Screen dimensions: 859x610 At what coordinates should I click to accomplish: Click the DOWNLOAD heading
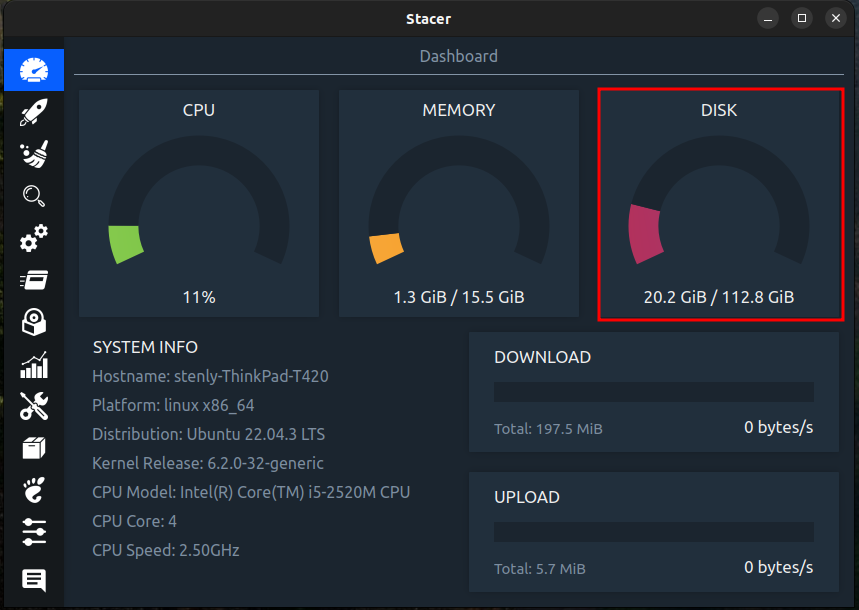coord(542,357)
